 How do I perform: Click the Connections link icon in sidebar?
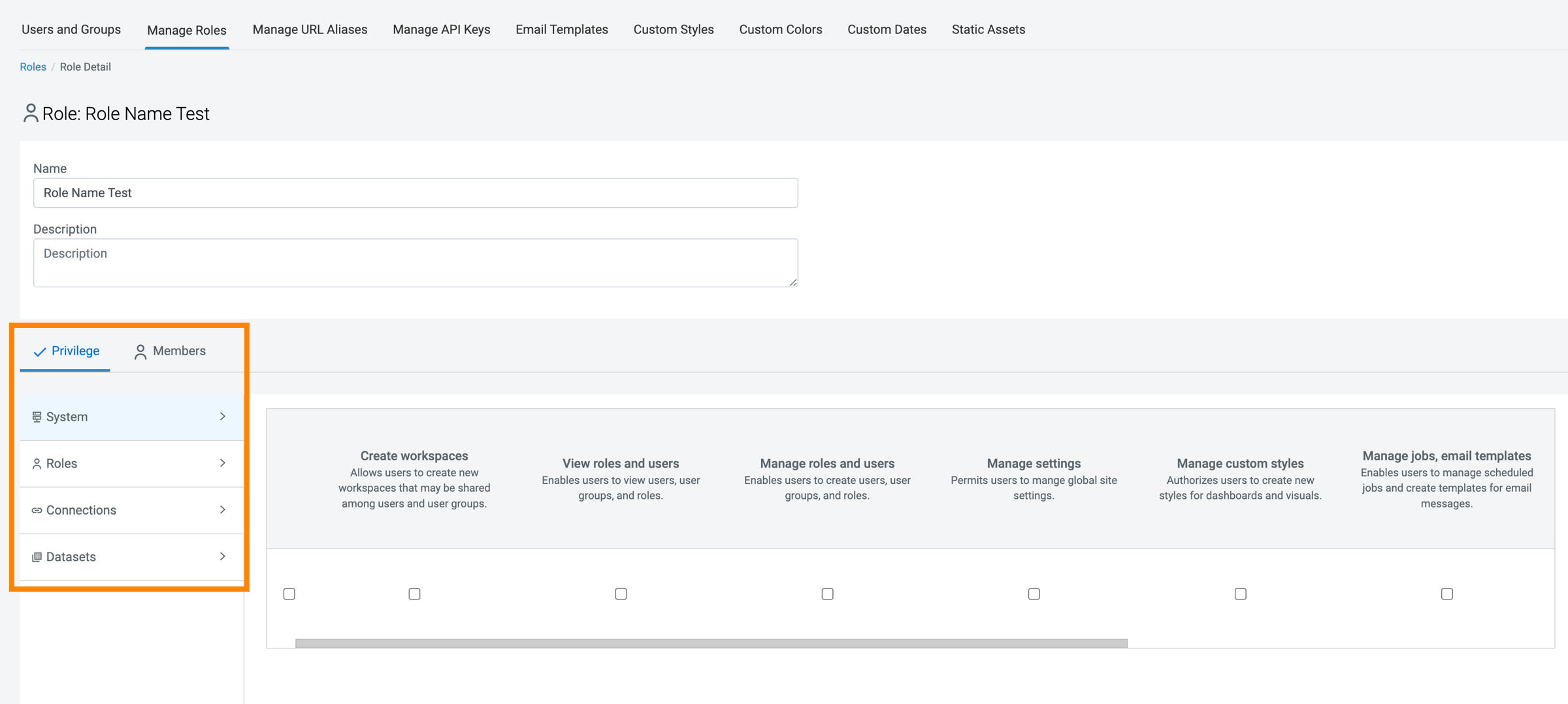37,510
